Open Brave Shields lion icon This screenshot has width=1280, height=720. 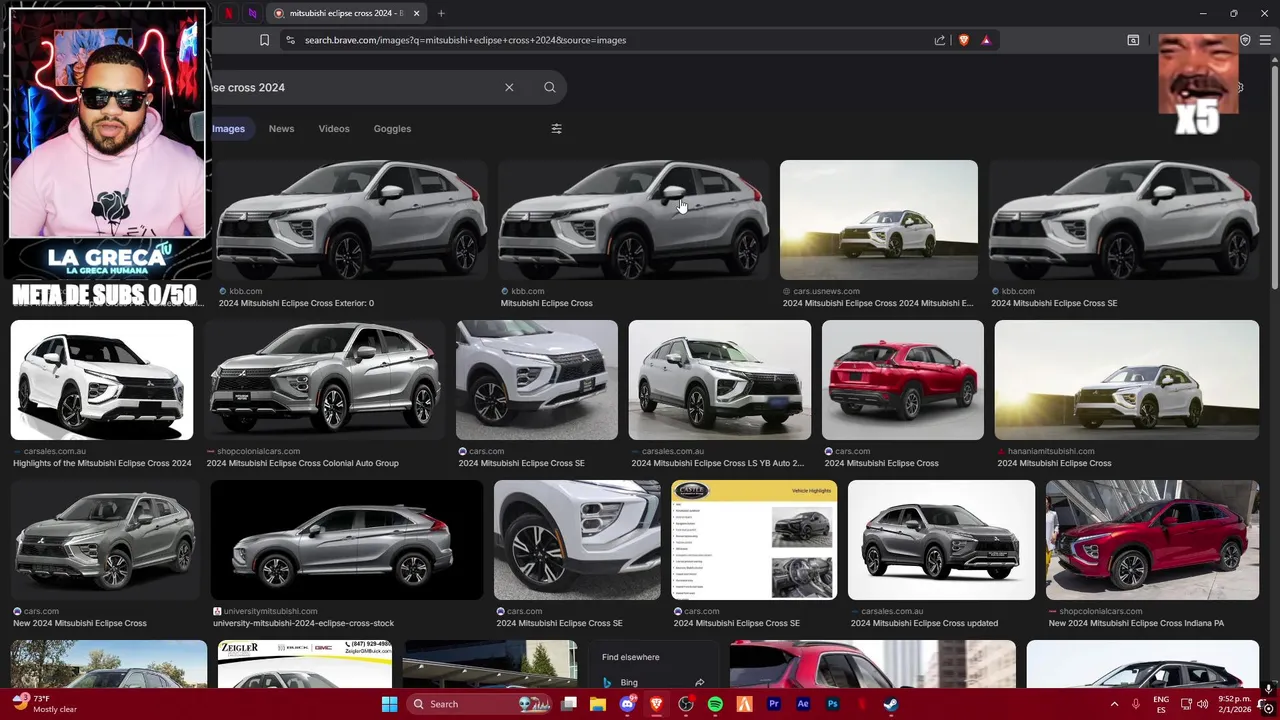tap(964, 40)
